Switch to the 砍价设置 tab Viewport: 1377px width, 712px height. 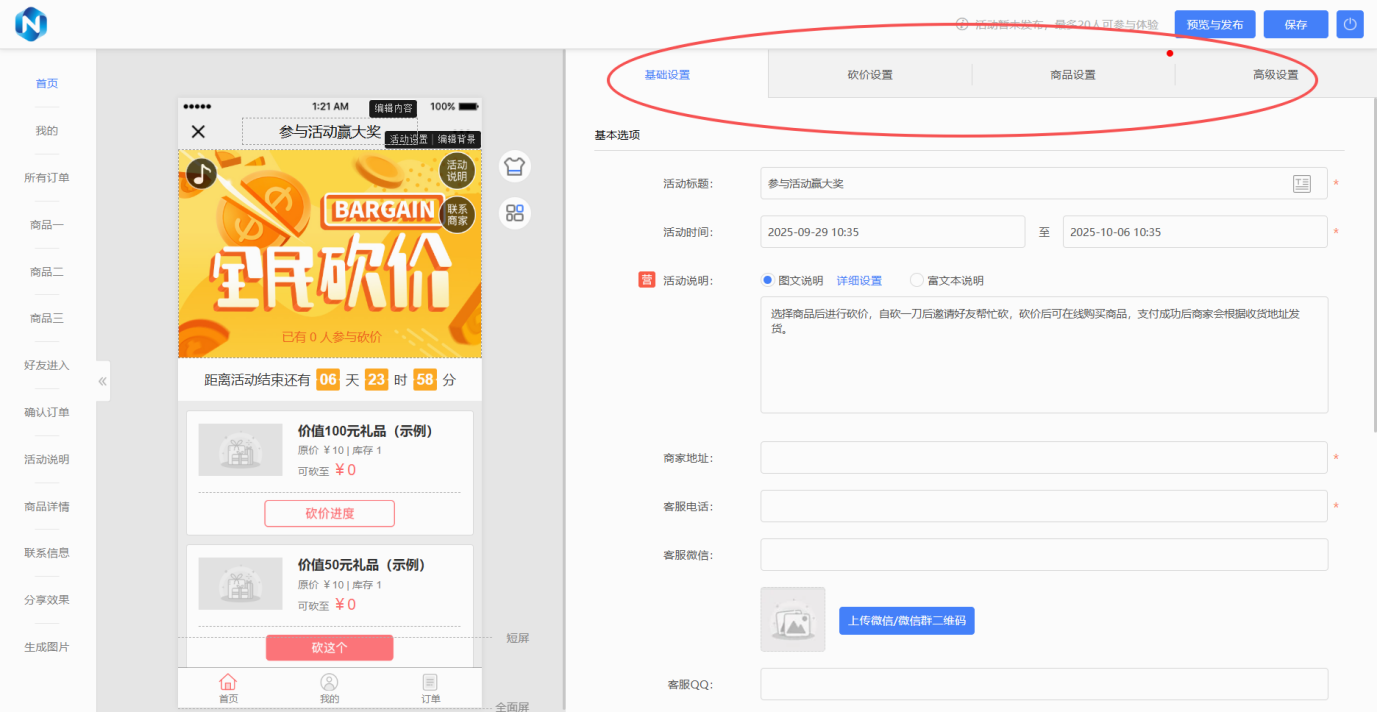(870, 75)
